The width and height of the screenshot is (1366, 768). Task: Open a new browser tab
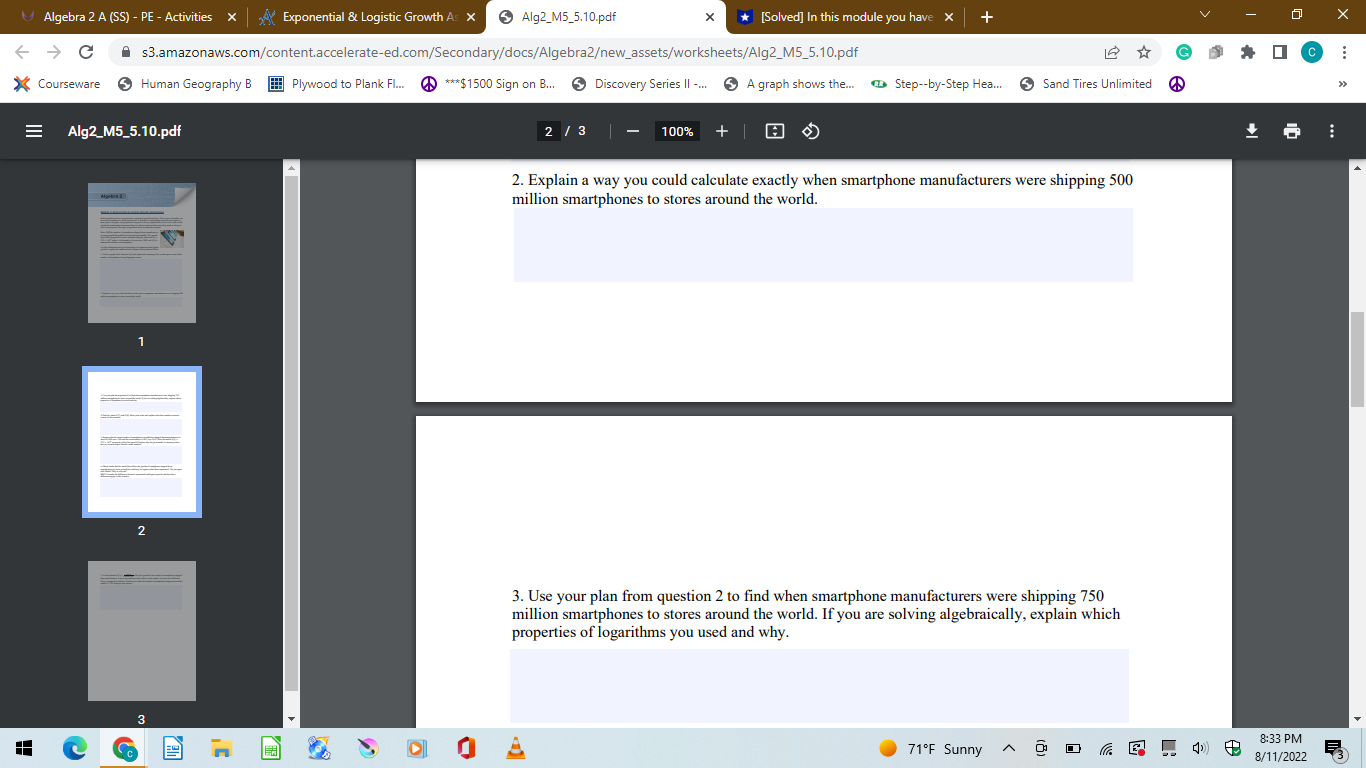point(987,17)
